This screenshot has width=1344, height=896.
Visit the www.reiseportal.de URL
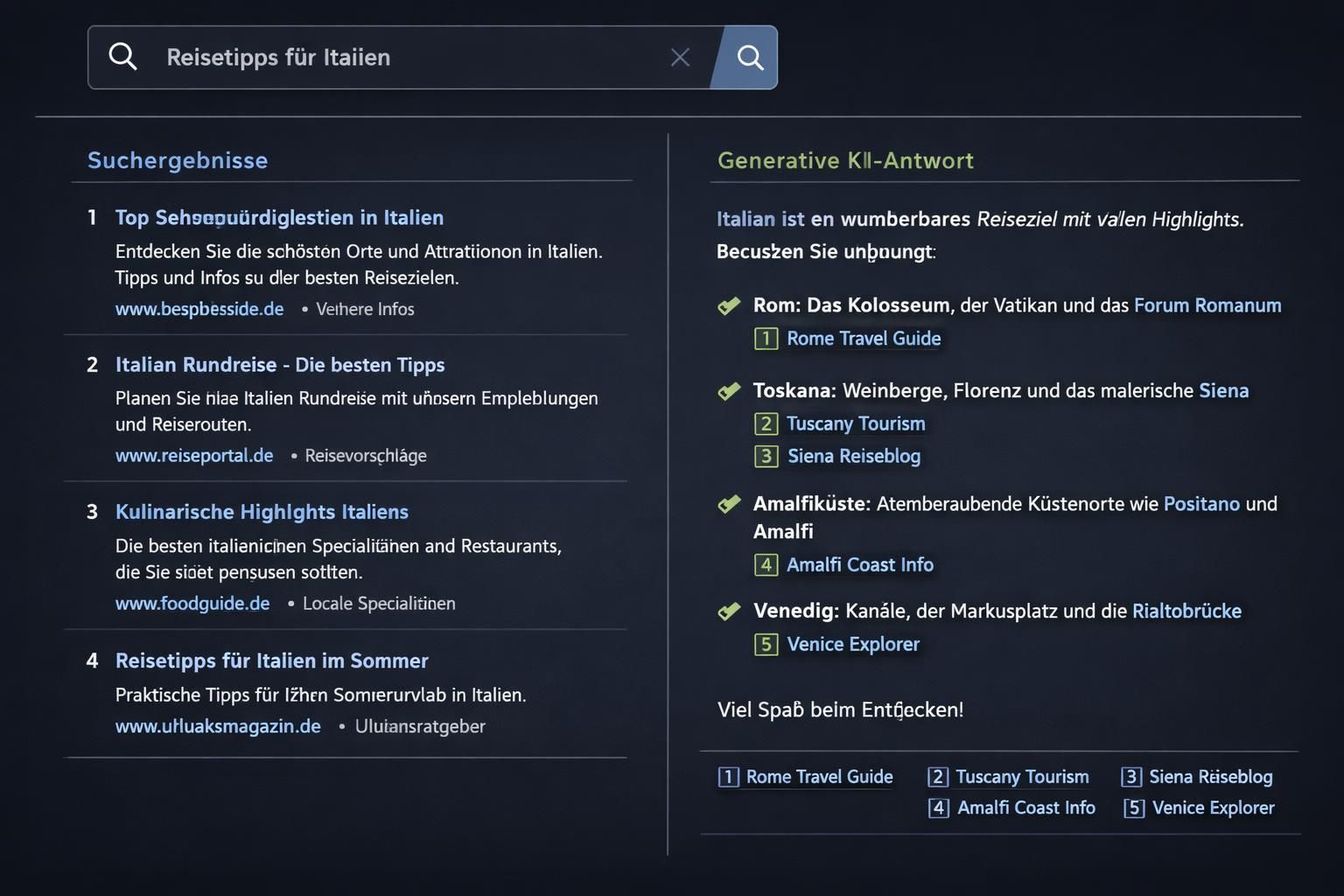tap(194, 456)
